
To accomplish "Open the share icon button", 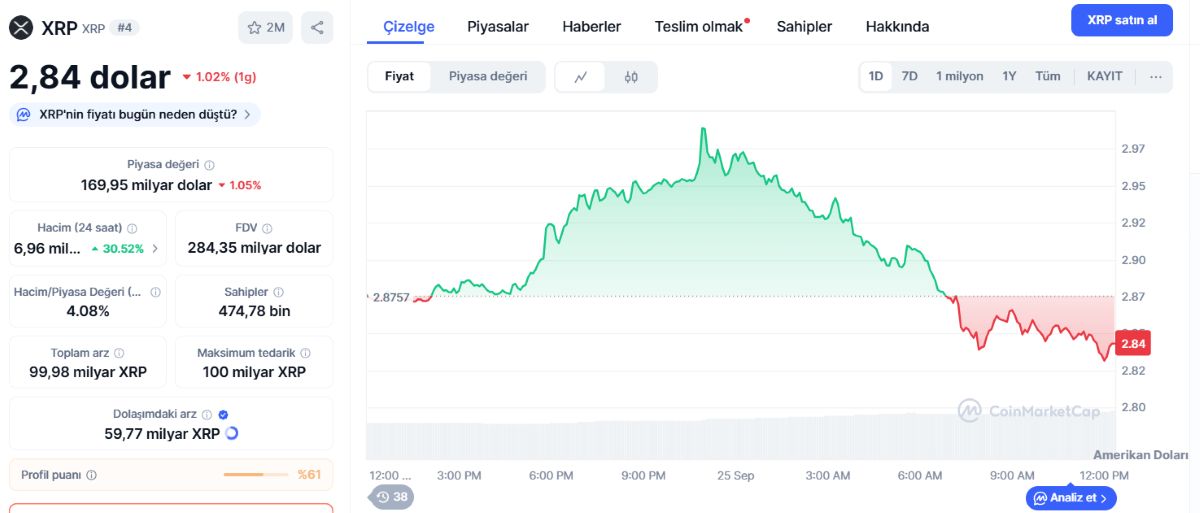I will pos(317,27).
